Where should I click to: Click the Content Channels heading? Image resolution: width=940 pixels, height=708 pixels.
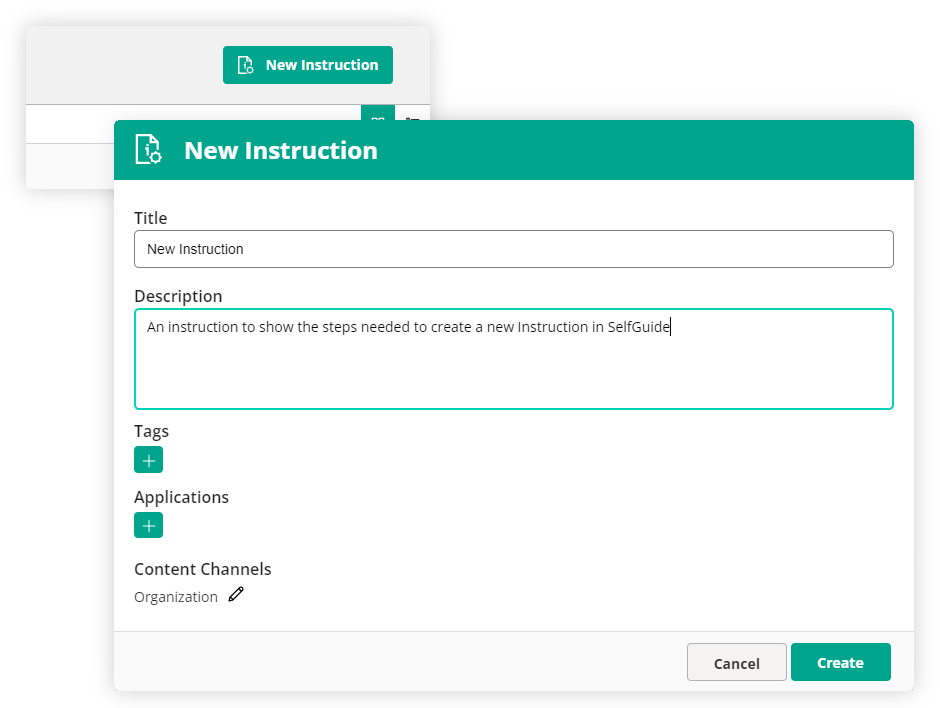pos(202,568)
